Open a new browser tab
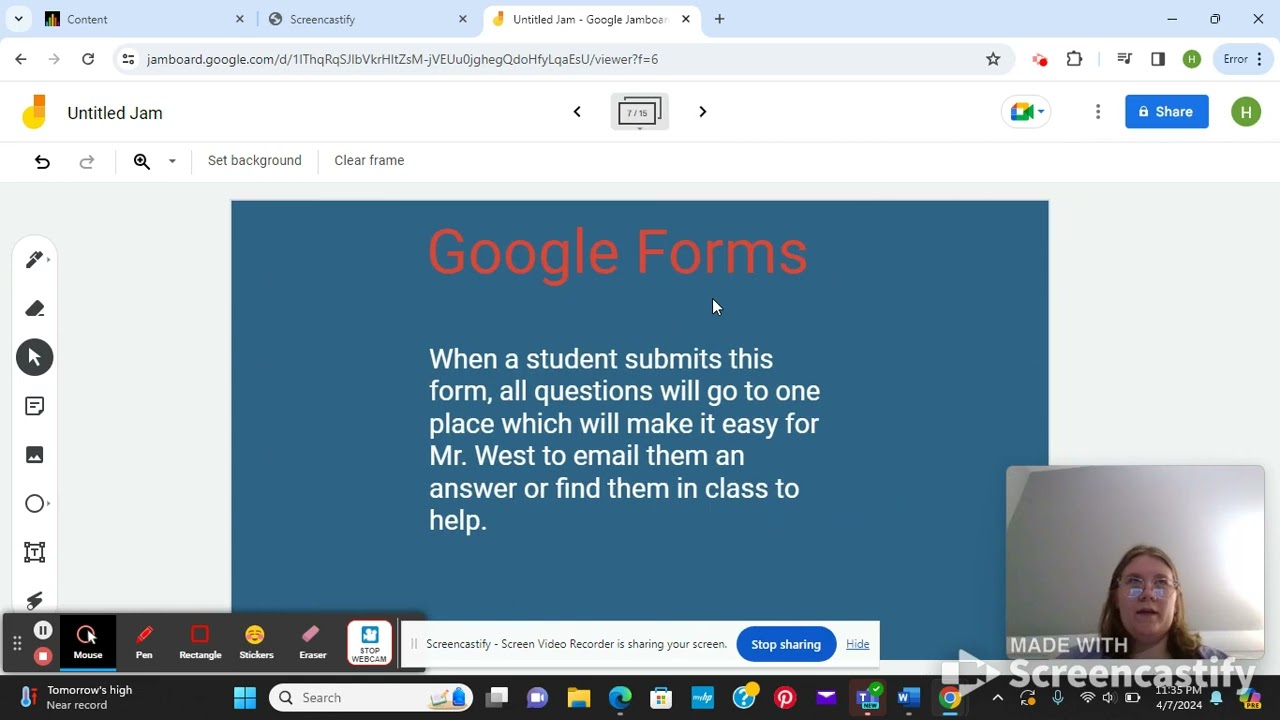Screen dimensions: 1280x720 [x=719, y=19]
